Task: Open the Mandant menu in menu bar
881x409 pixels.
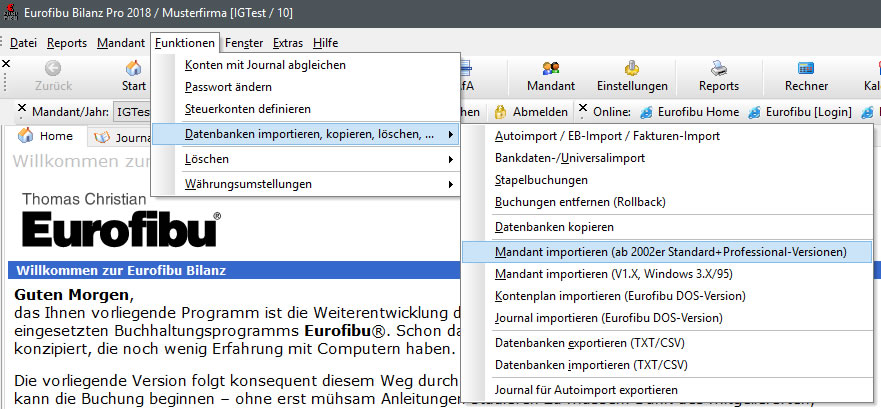Action: [x=121, y=43]
